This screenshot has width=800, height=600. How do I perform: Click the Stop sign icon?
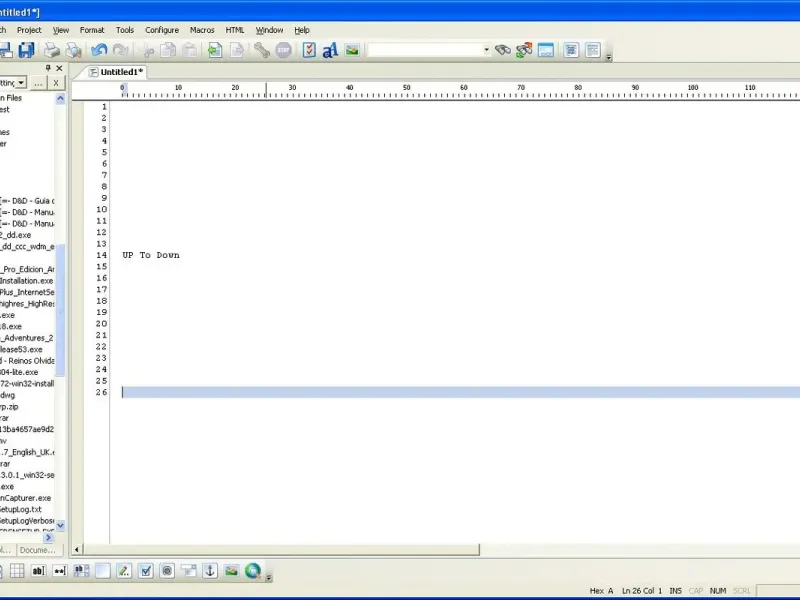tap(283, 50)
